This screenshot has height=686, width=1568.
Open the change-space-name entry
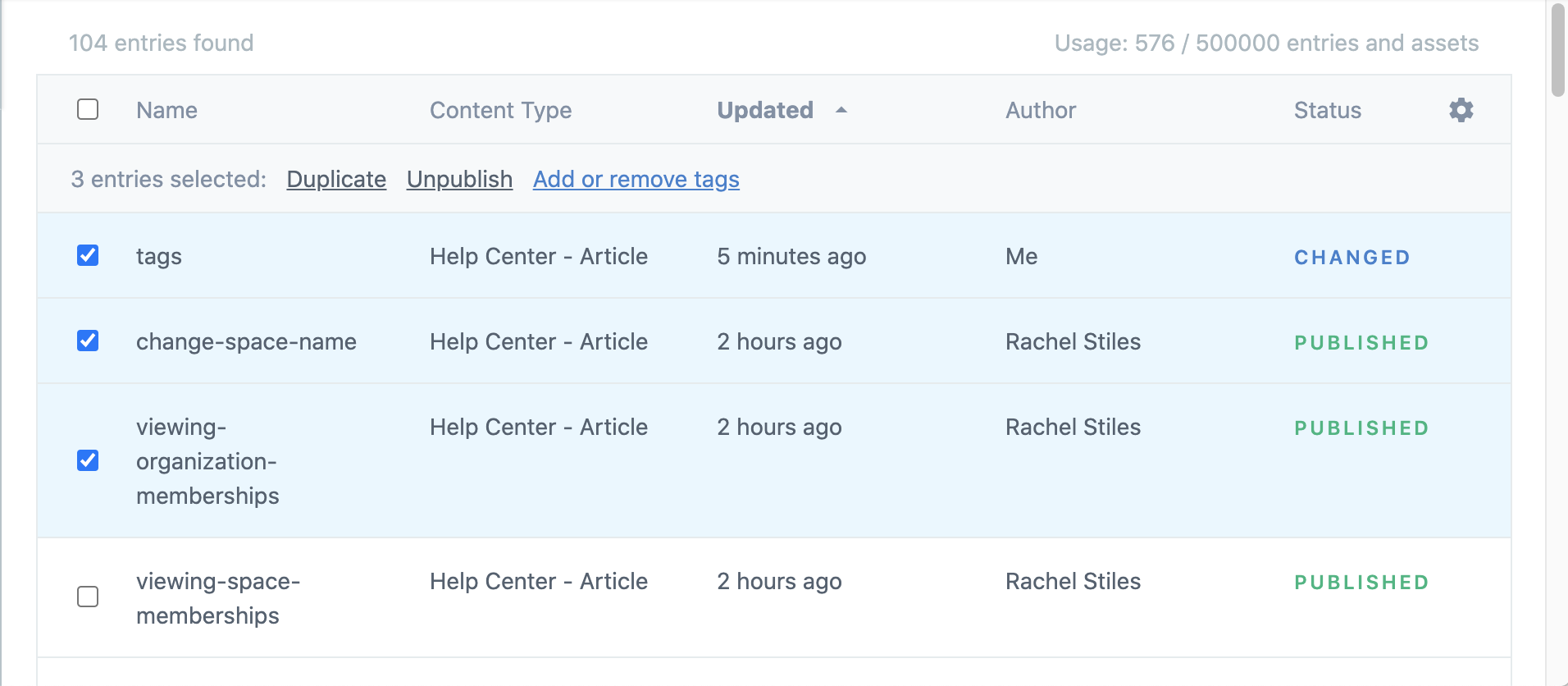coord(246,342)
